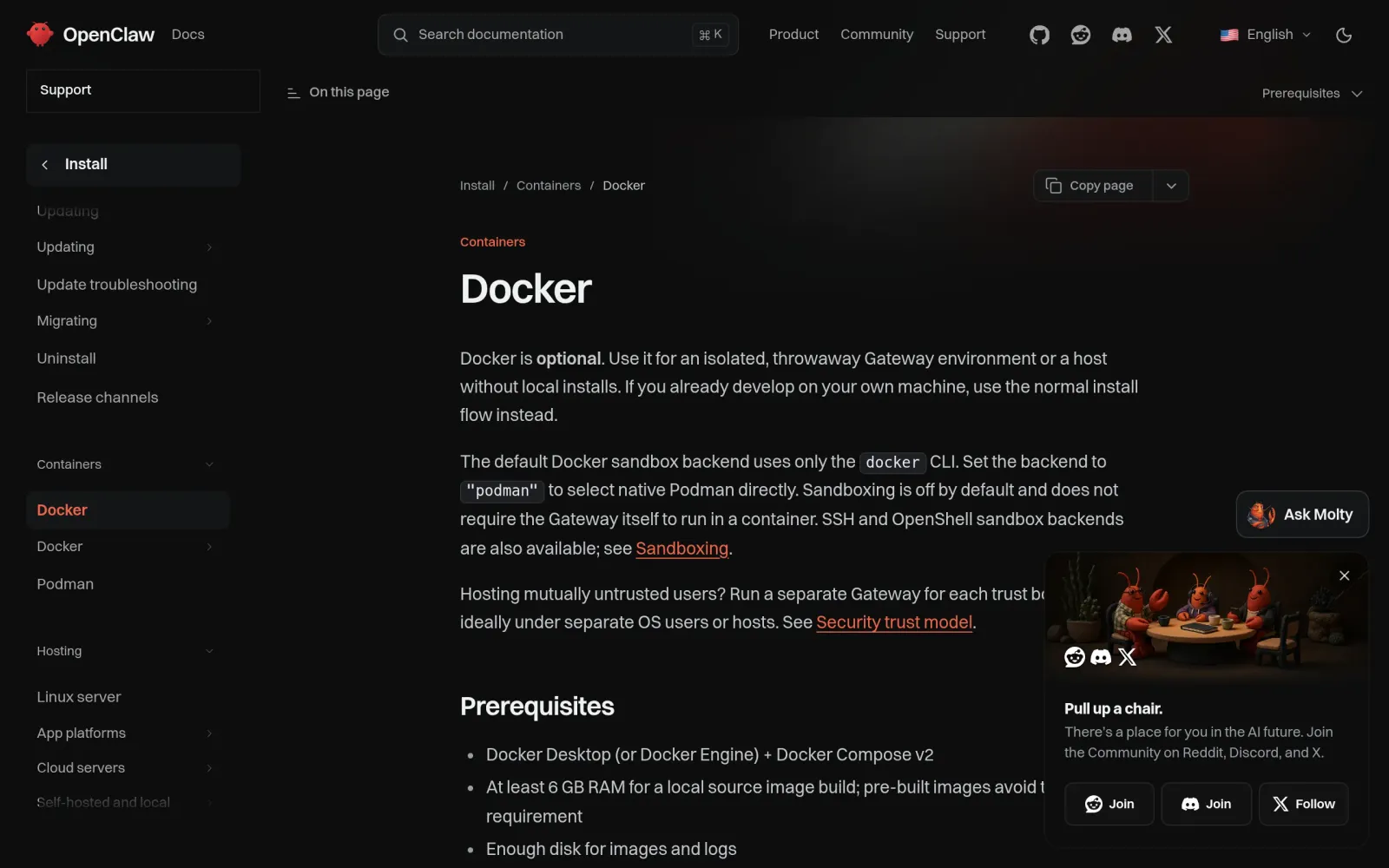1389x868 pixels.
Task: Click Ask Molty mascot icon
Action: 1261,515
